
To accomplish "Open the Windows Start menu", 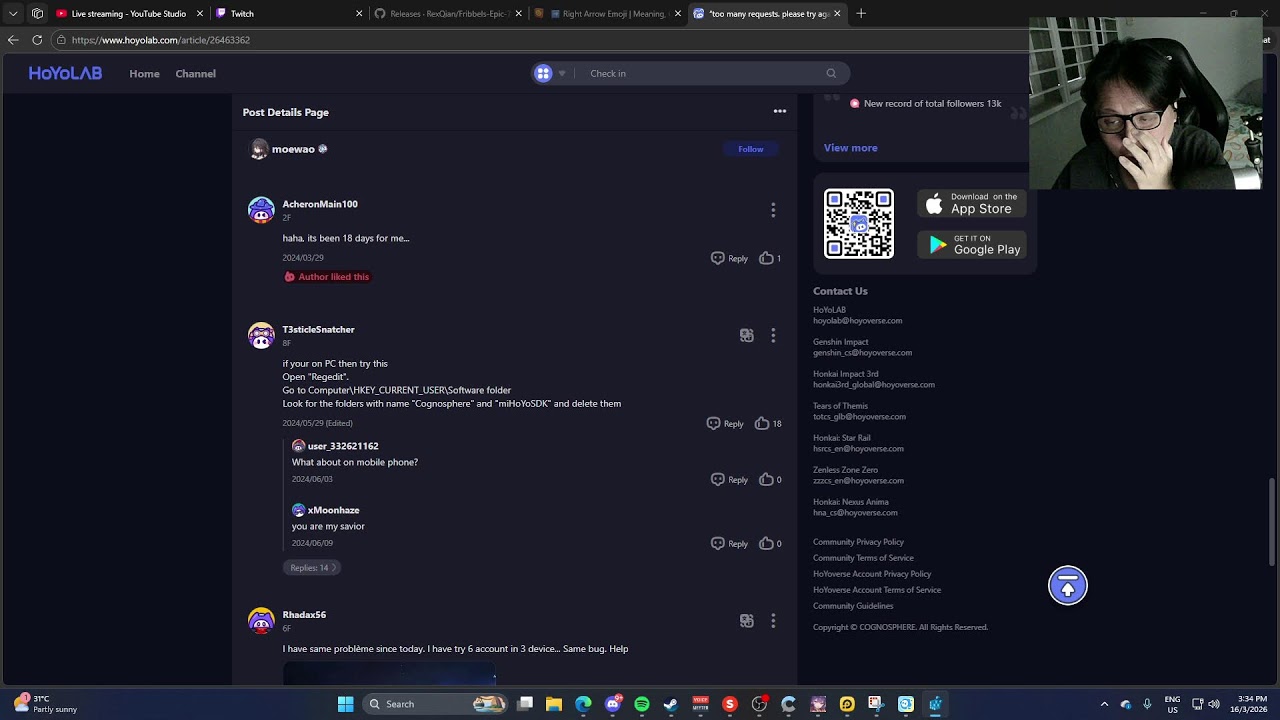I will tap(345, 704).
